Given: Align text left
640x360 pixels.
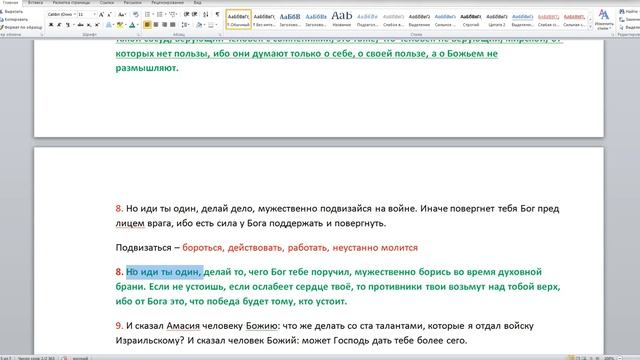Looking at the screenshot, I should (147, 25).
